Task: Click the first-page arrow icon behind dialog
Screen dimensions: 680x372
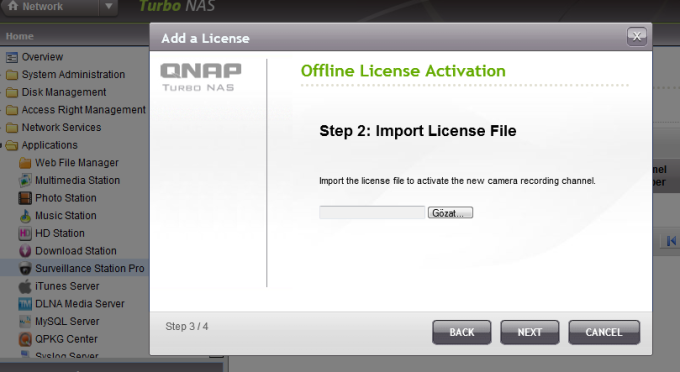Action: [x=671, y=241]
